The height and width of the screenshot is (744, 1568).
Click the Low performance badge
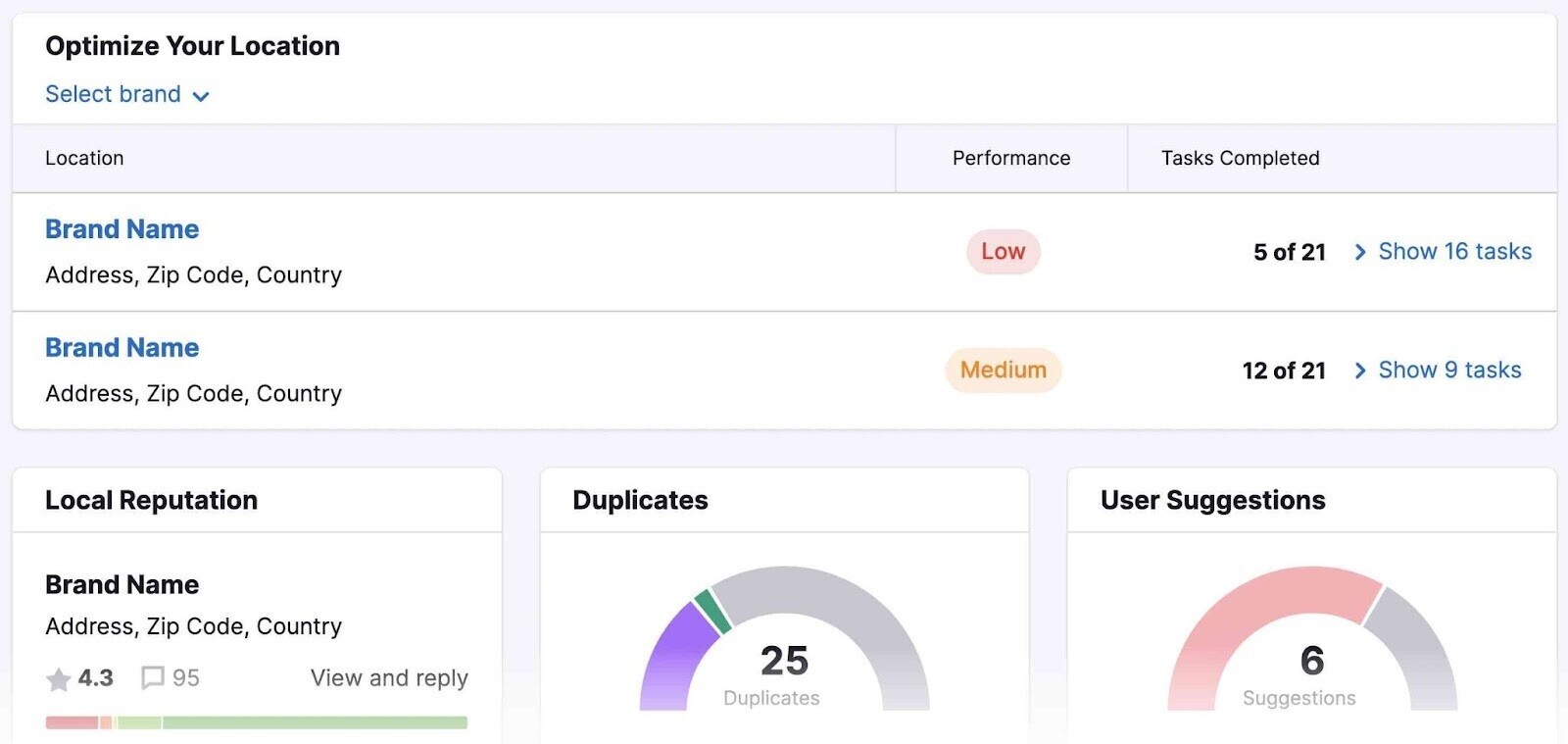(1003, 252)
